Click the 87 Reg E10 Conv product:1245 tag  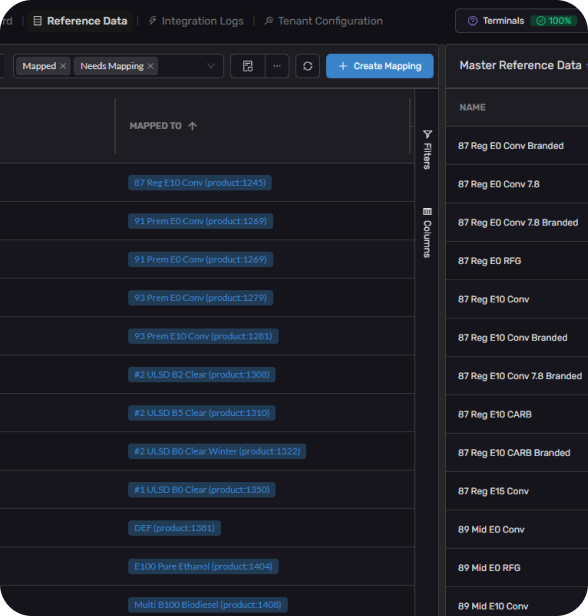200,183
